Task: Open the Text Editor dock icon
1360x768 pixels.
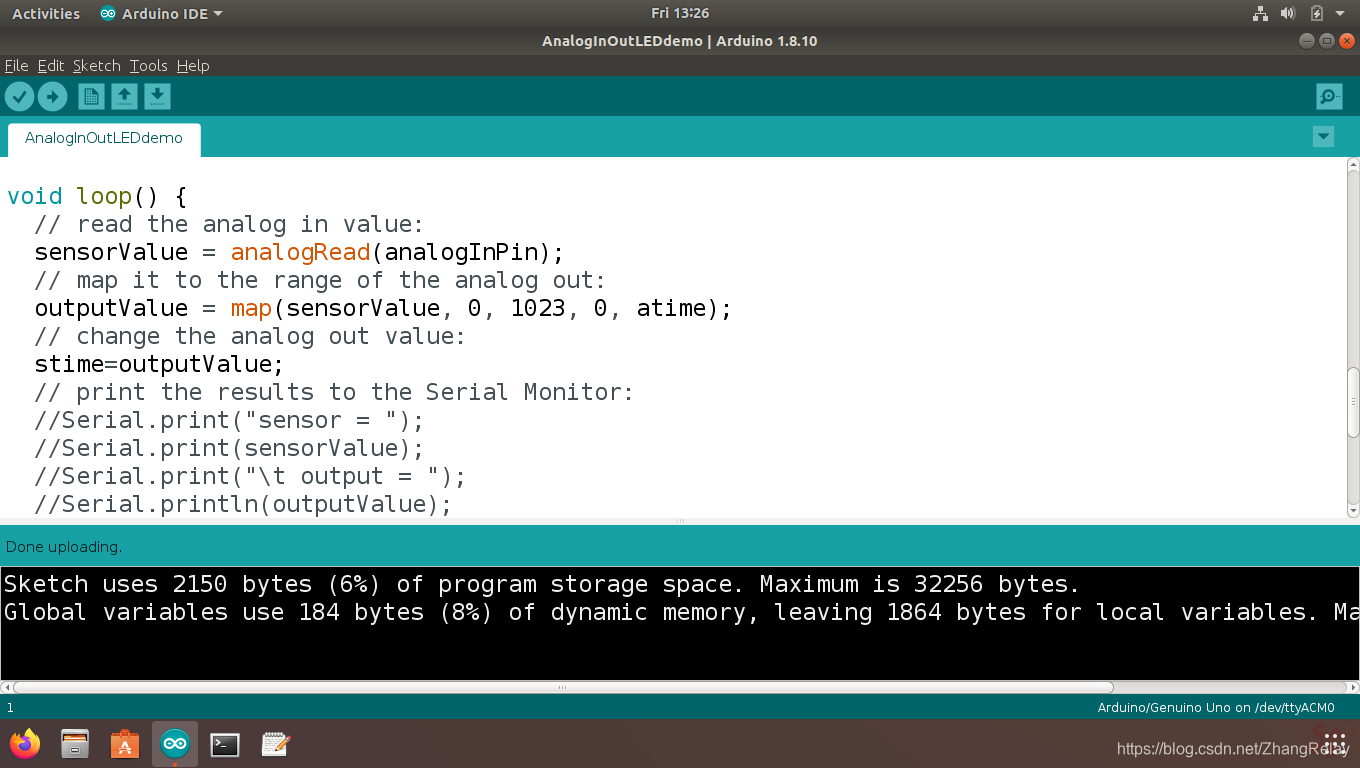Action: click(x=275, y=744)
